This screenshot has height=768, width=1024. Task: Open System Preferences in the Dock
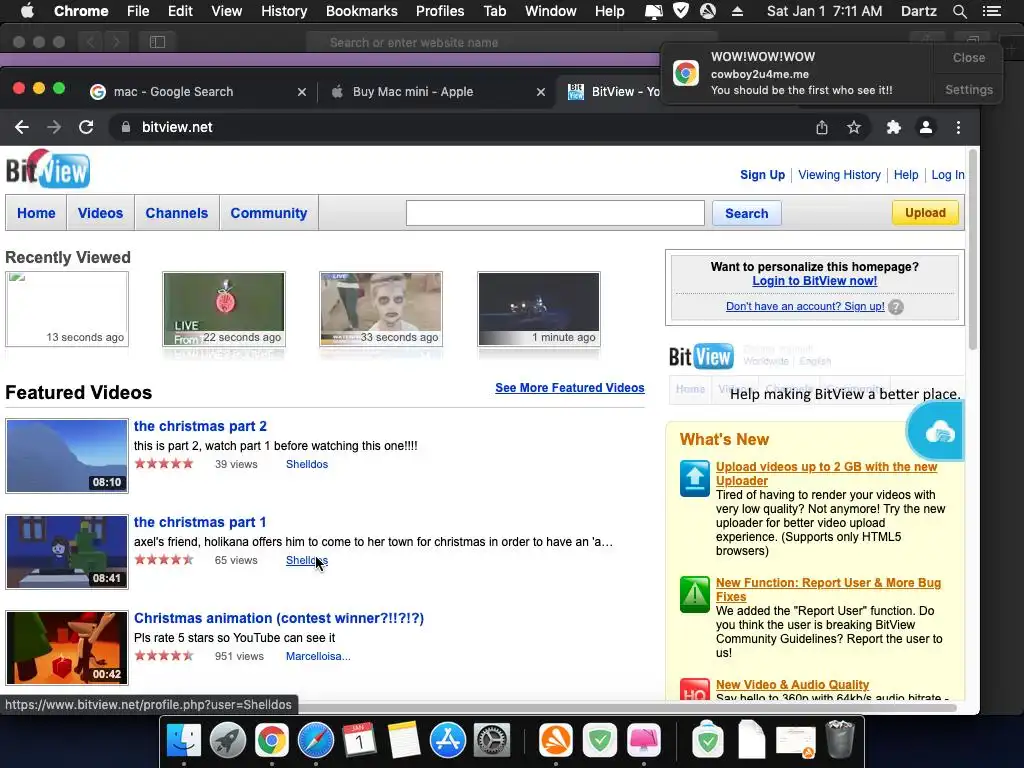click(x=491, y=741)
